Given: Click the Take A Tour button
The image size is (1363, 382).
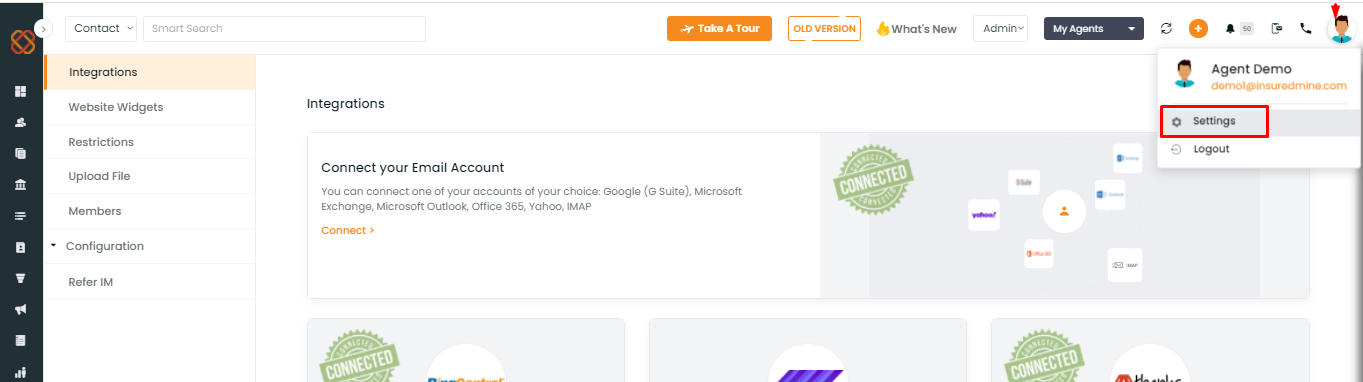Looking at the screenshot, I should coord(720,29).
